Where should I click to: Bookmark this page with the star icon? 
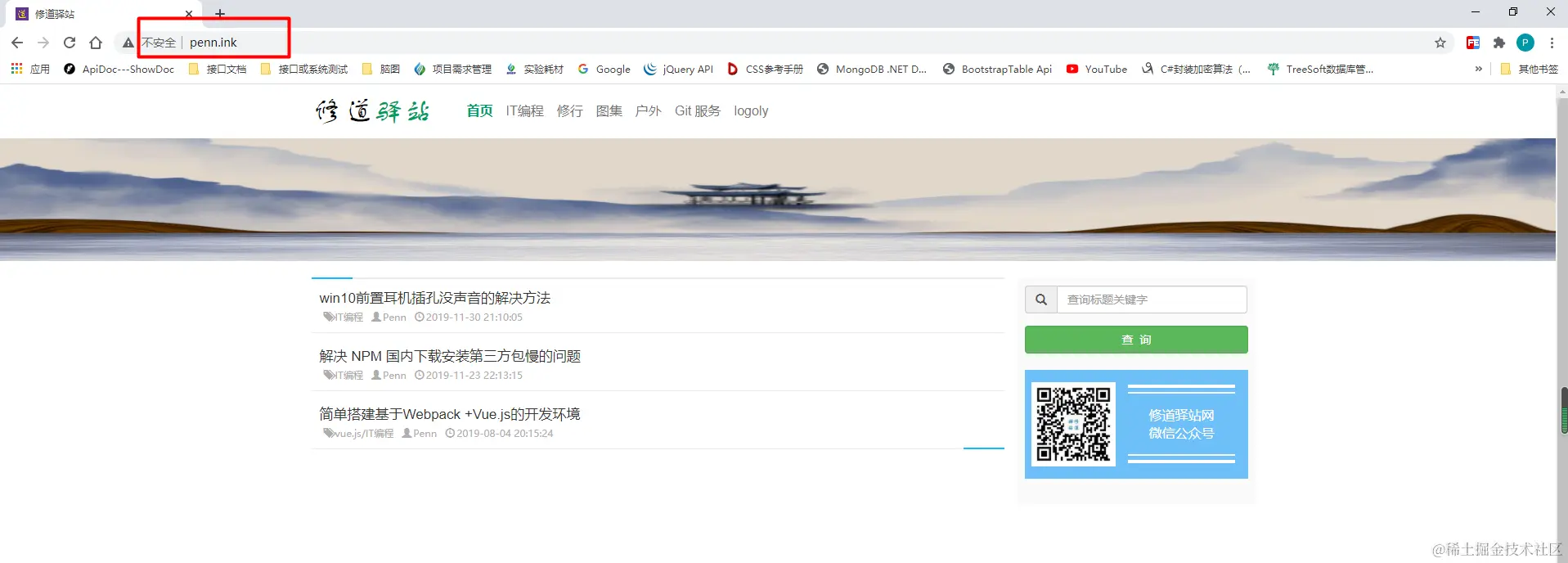[x=1440, y=43]
